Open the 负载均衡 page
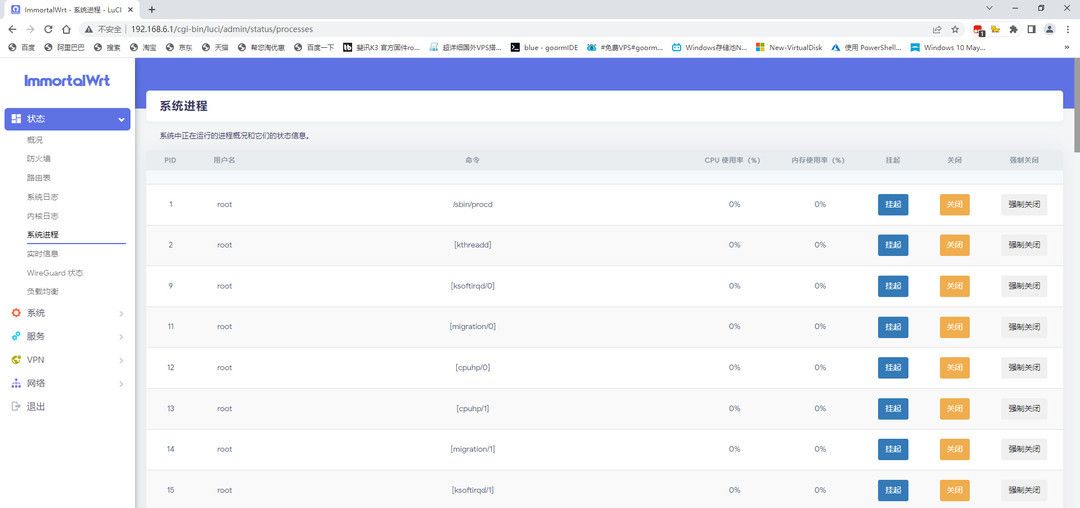The image size is (1080, 508). click(x=43, y=292)
